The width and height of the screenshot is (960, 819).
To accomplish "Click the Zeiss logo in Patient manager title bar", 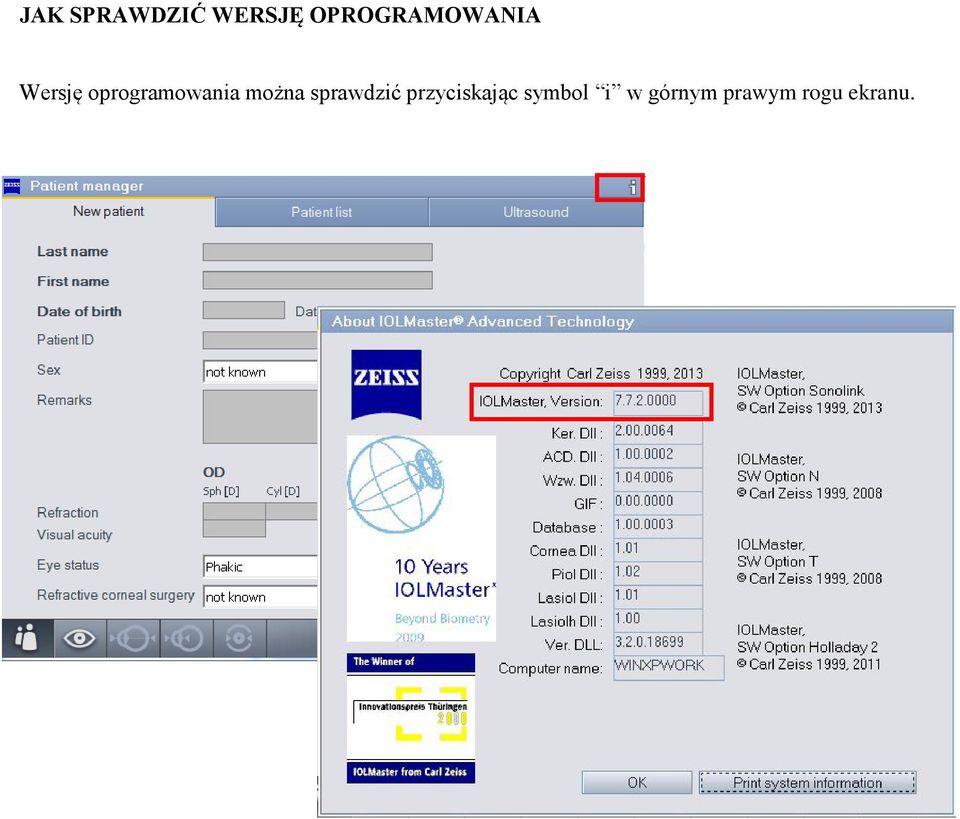I will (x=12, y=185).
